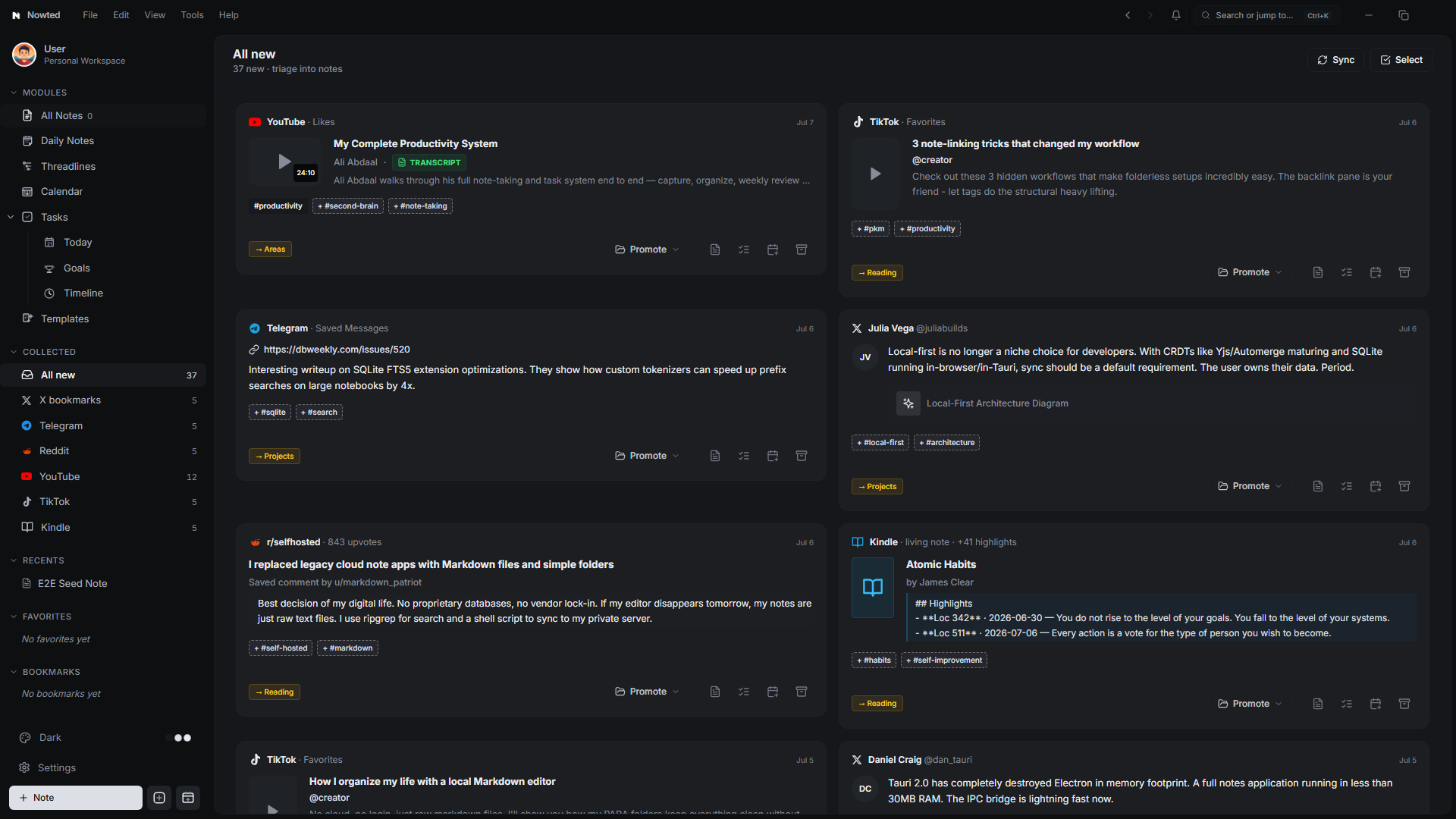Open the File menu
This screenshot has height=819, width=1456.
pos(90,15)
